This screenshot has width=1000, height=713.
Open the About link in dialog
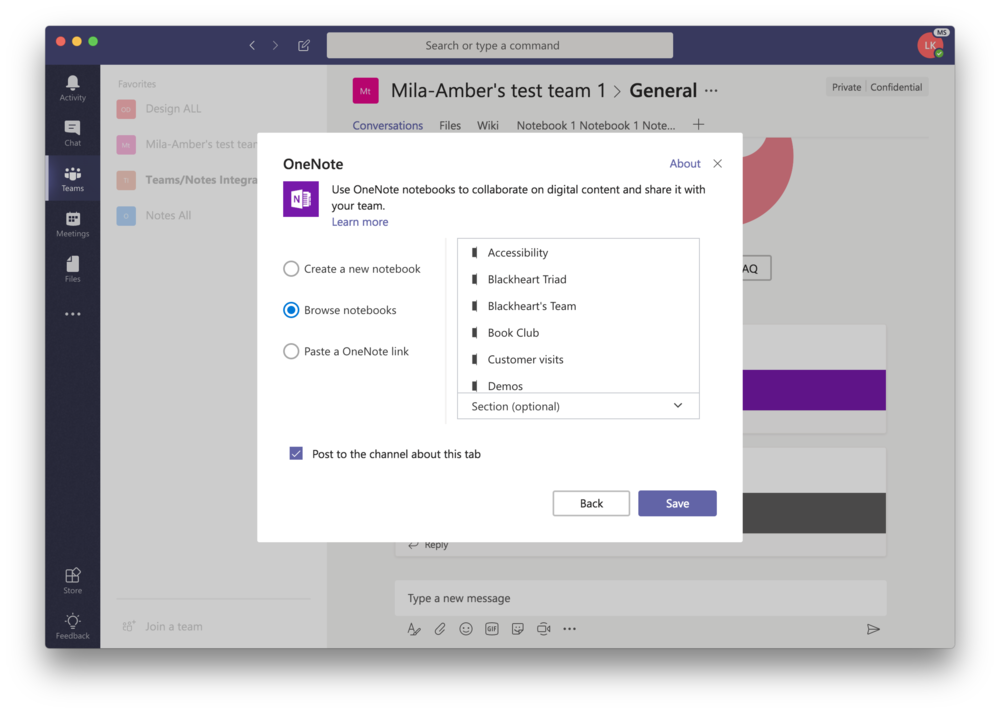(685, 163)
